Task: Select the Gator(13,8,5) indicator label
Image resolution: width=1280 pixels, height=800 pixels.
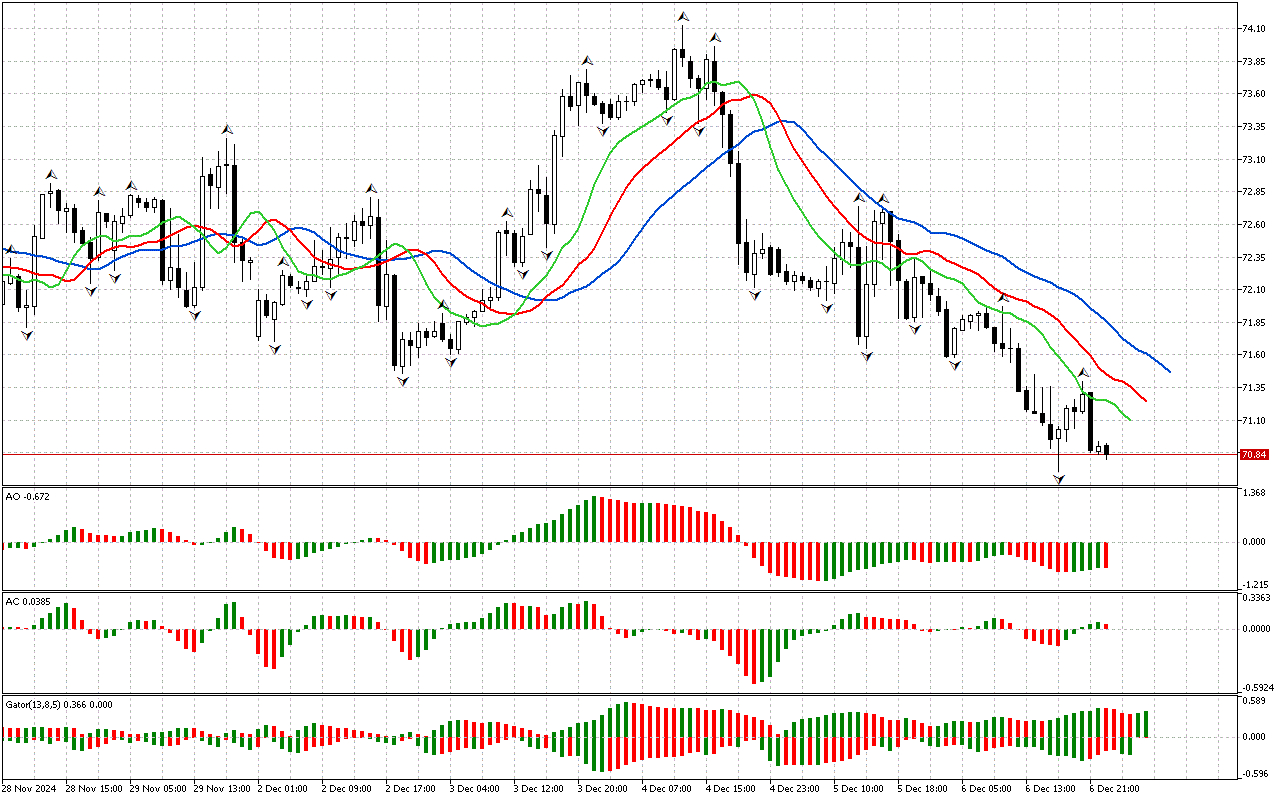Action: coord(59,704)
